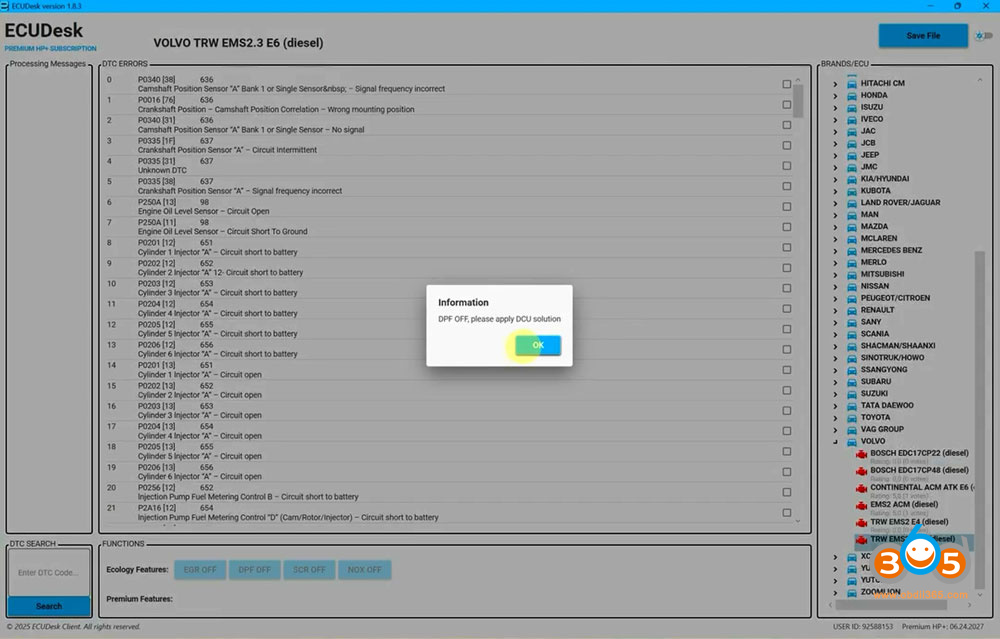Click the CONTINENTAL ACM ATK E6 engine icon
Image resolution: width=1000 pixels, height=639 pixels.
861,488
